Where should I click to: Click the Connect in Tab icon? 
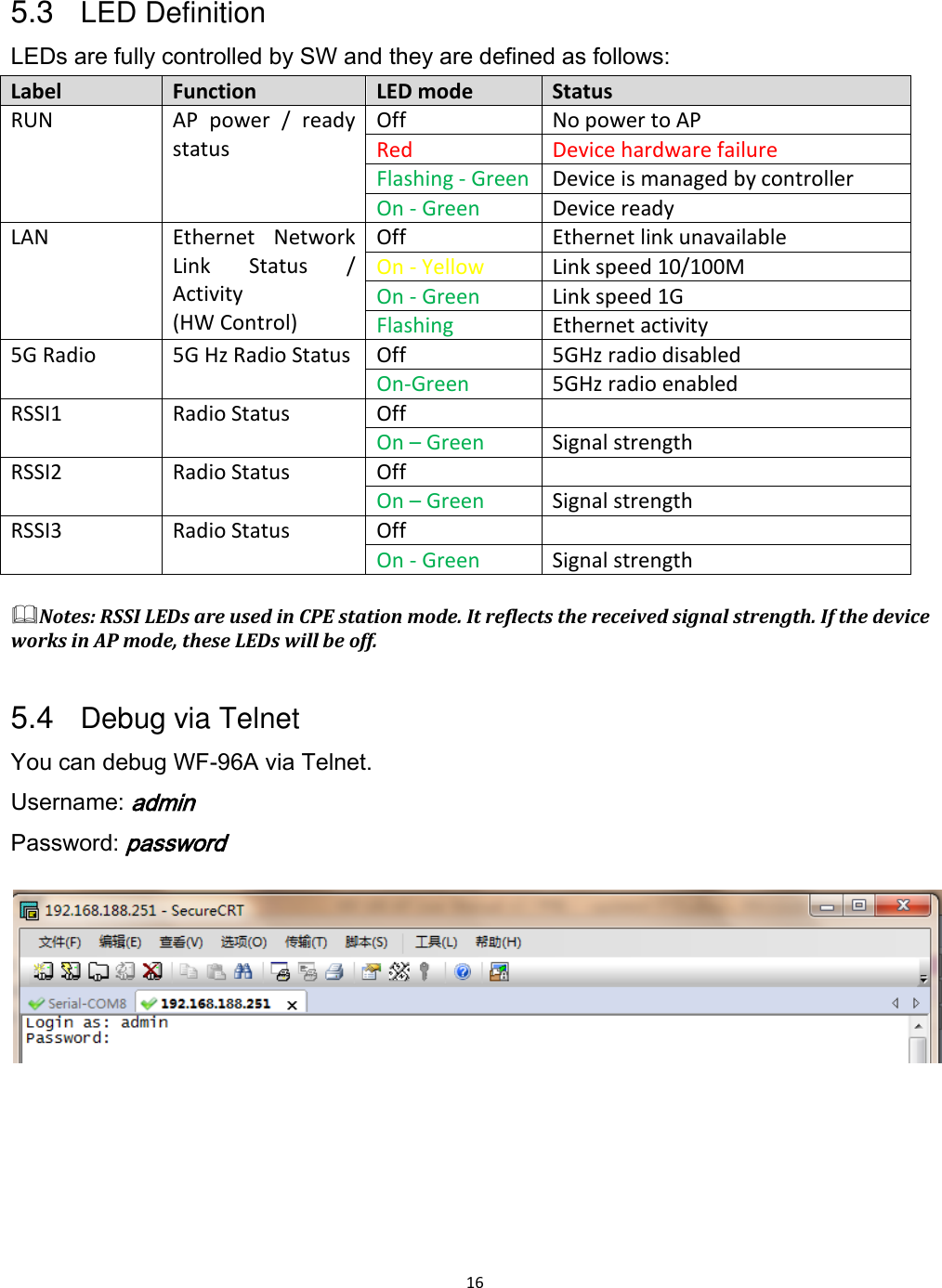[x=98, y=971]
